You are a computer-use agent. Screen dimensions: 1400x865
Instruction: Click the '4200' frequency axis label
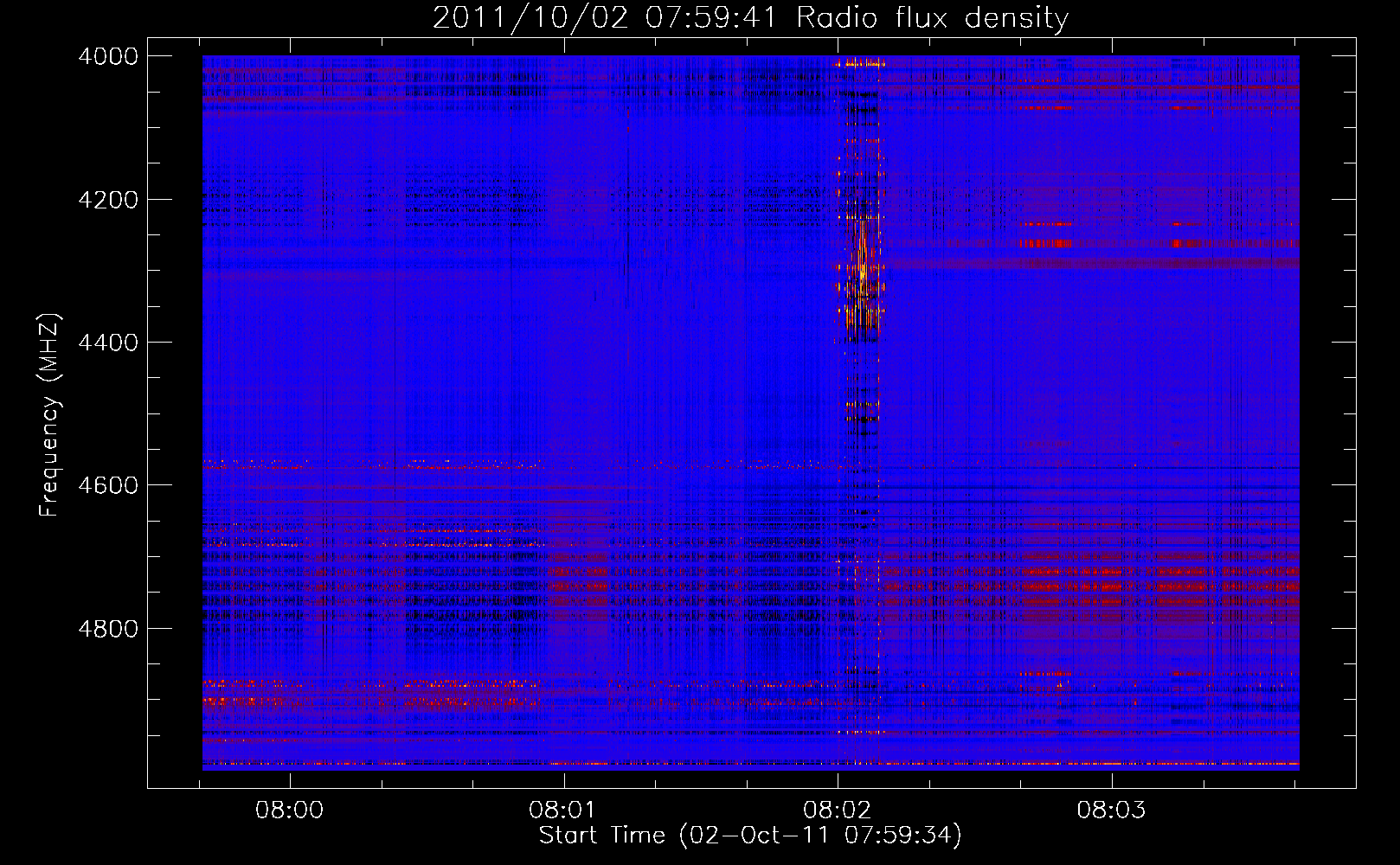pos(108,200)
